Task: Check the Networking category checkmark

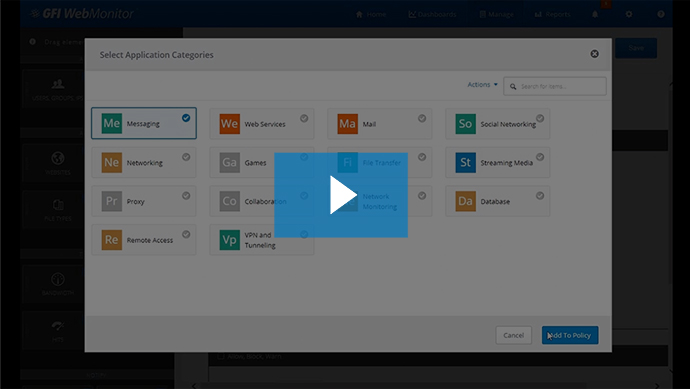Action: [186, 157]
